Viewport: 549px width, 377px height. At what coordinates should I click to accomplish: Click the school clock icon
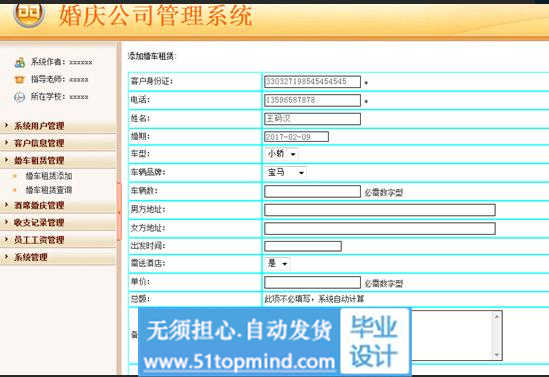[20, 97]
